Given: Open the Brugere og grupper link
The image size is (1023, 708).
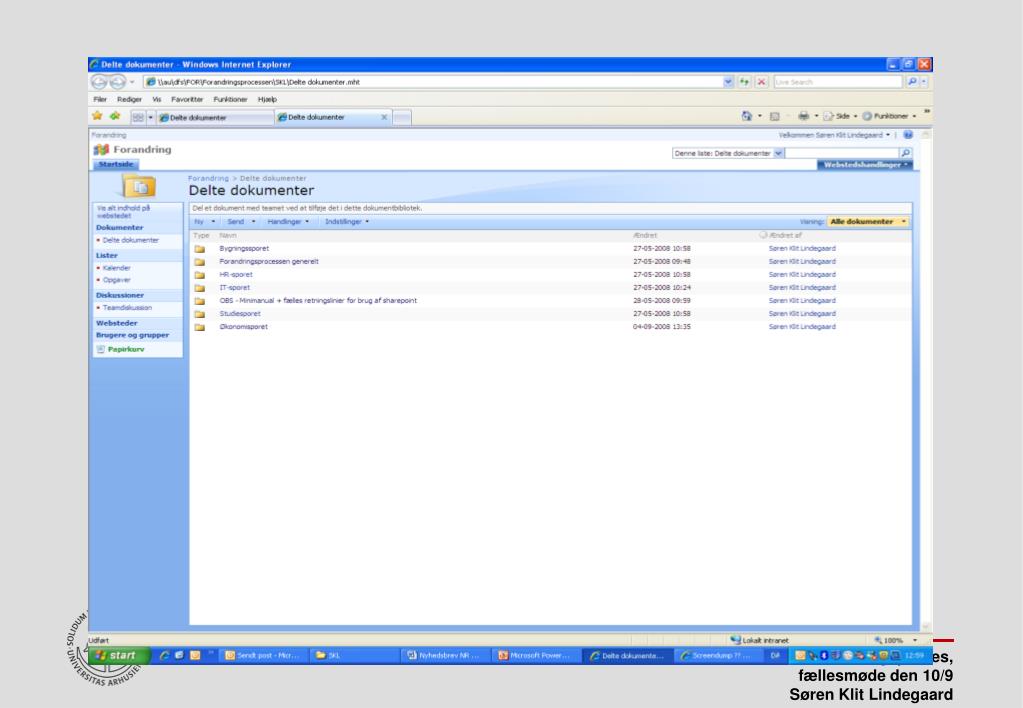Looking at the screenshot, I should [132, 335].
